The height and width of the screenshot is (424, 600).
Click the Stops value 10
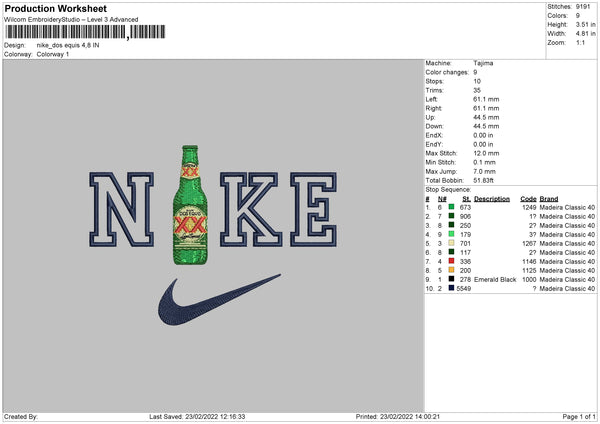point(477,81)
